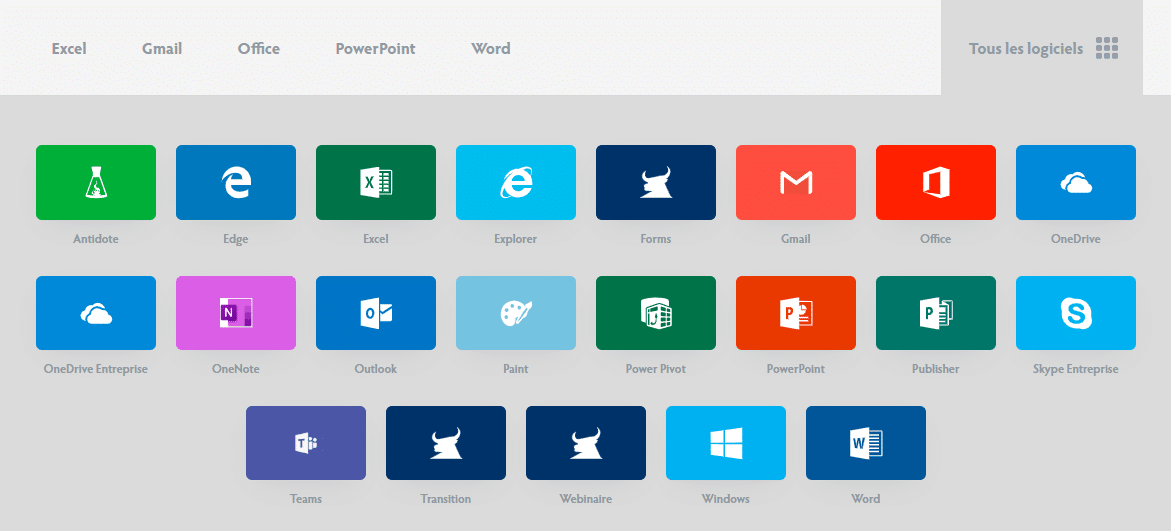The width and height of the screenshot is (1171, 531).
Task: Open the OneDrive Entreprise cloud tile
Action: tap(96, 313)
